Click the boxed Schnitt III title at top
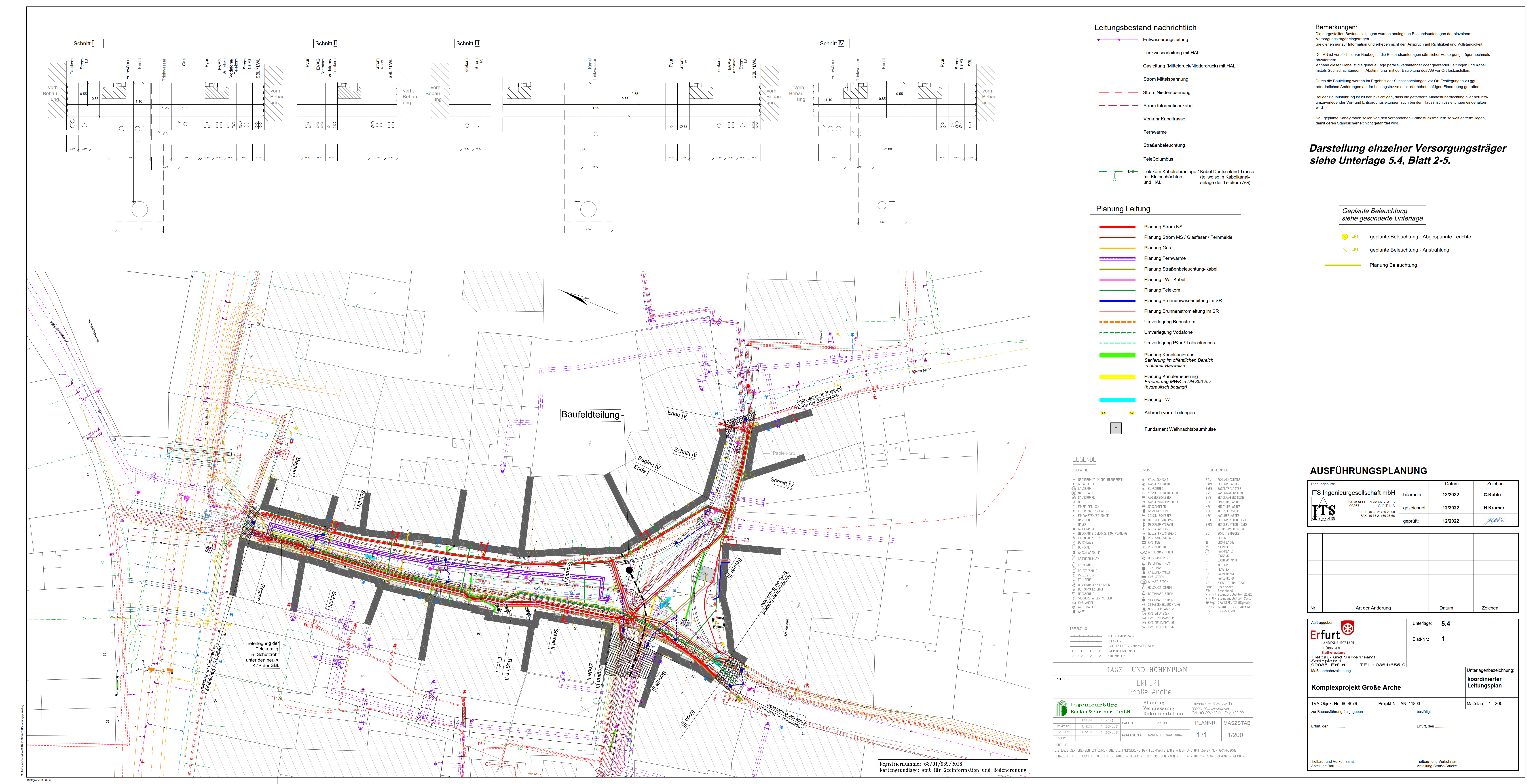 point(470,43)
